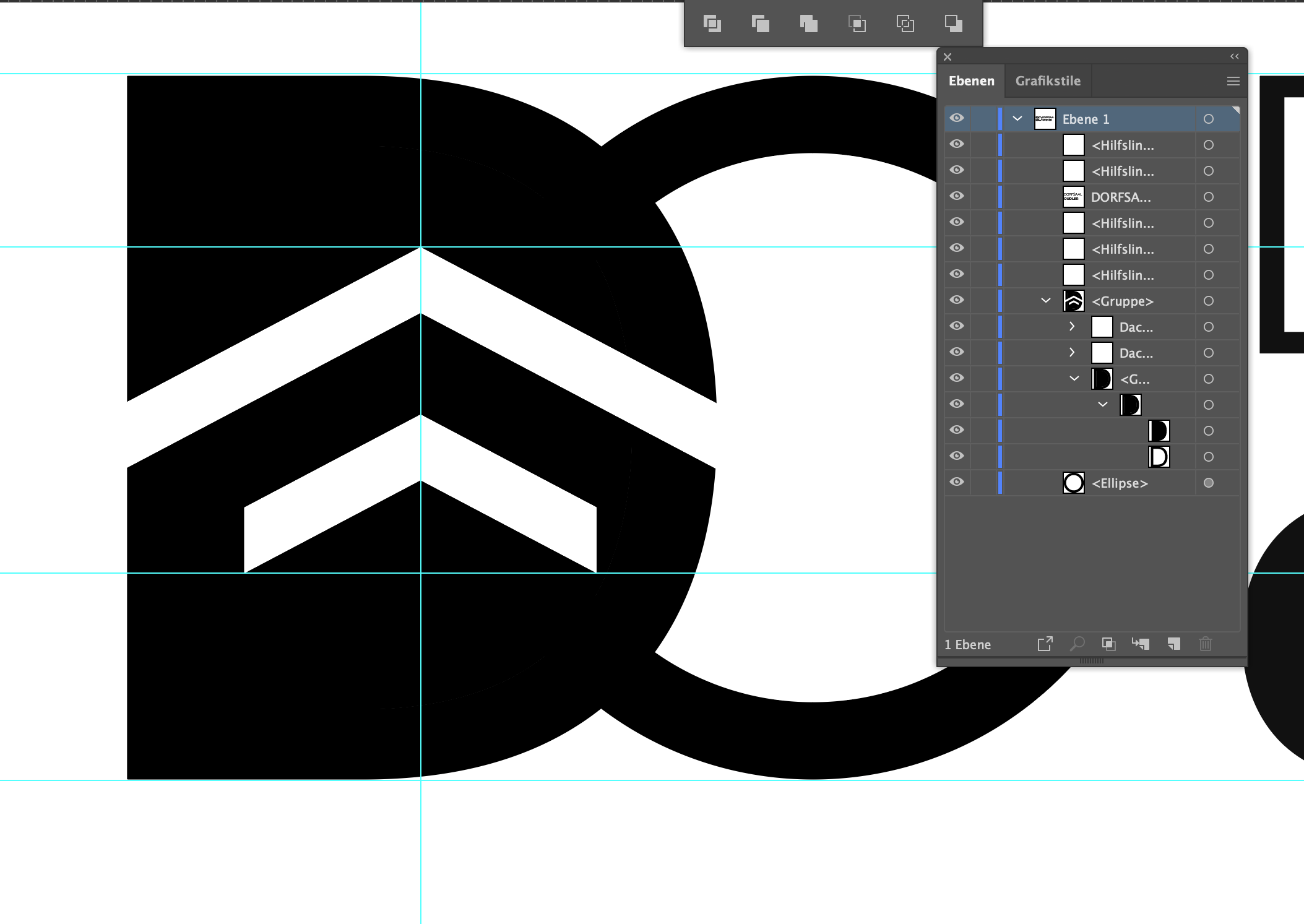Collapse the <Gruppe> layer chevron
1304x924 pixels.
tap(1046, 300)
